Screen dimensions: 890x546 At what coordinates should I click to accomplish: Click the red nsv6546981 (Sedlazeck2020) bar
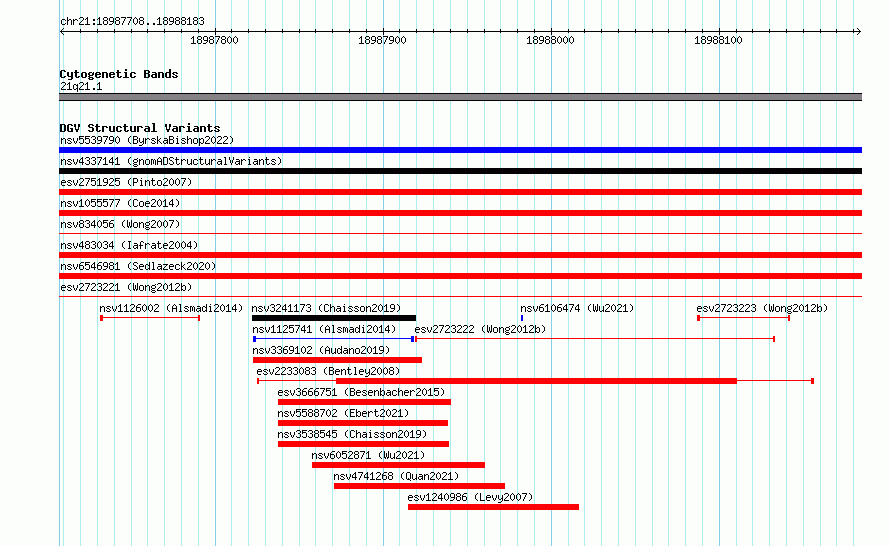[x=460, y=276]
